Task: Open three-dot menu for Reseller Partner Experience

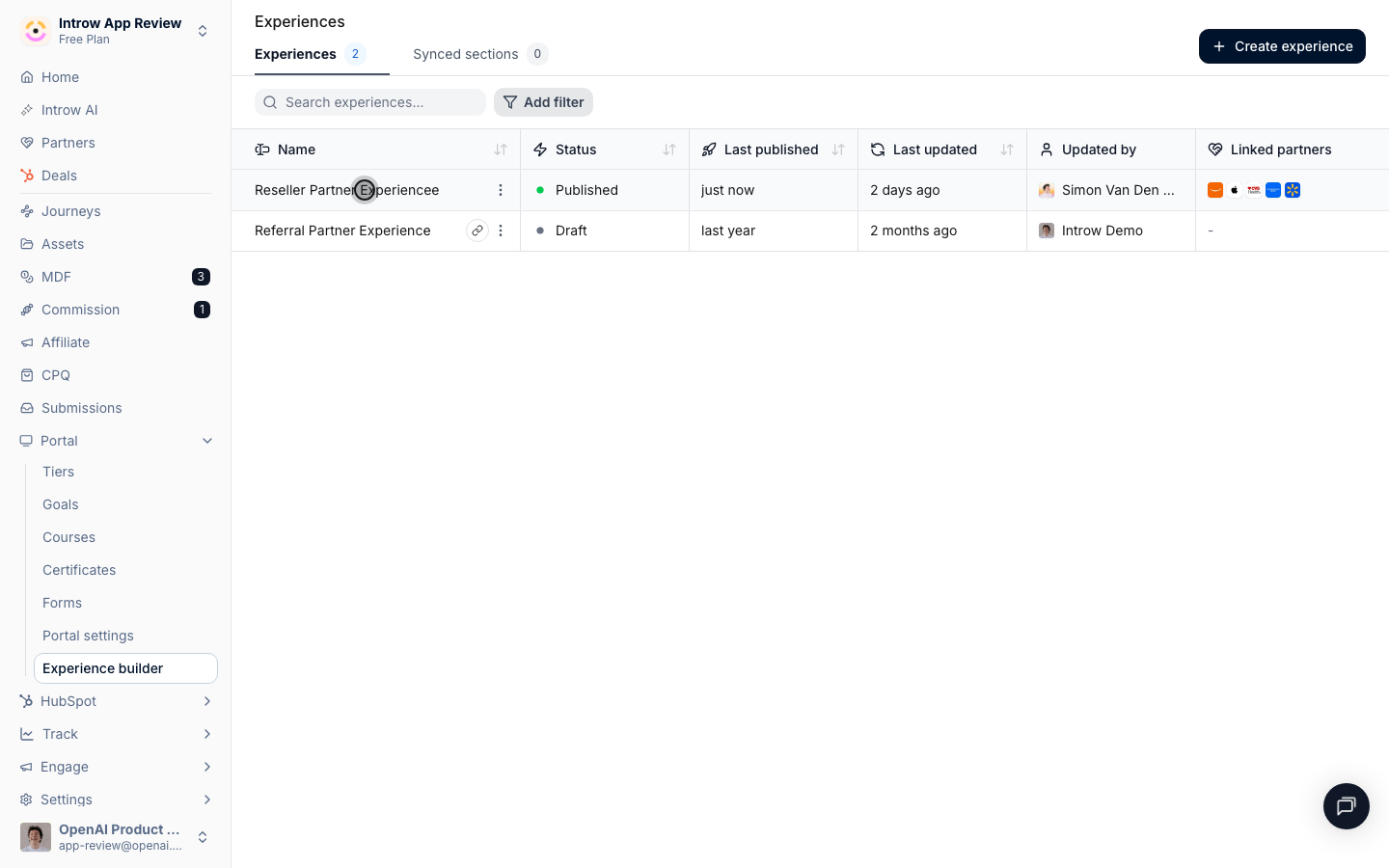Action: (501, 190)
